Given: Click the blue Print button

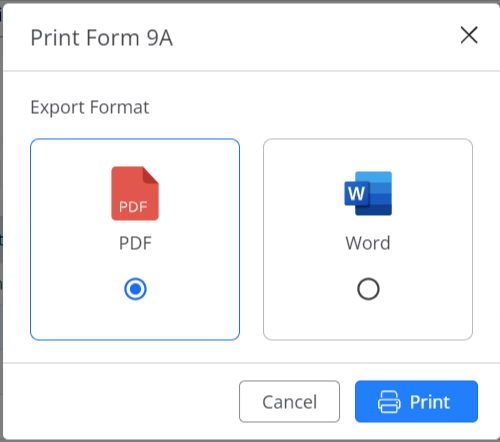Looking at the screenshot, I should (416, 401).
